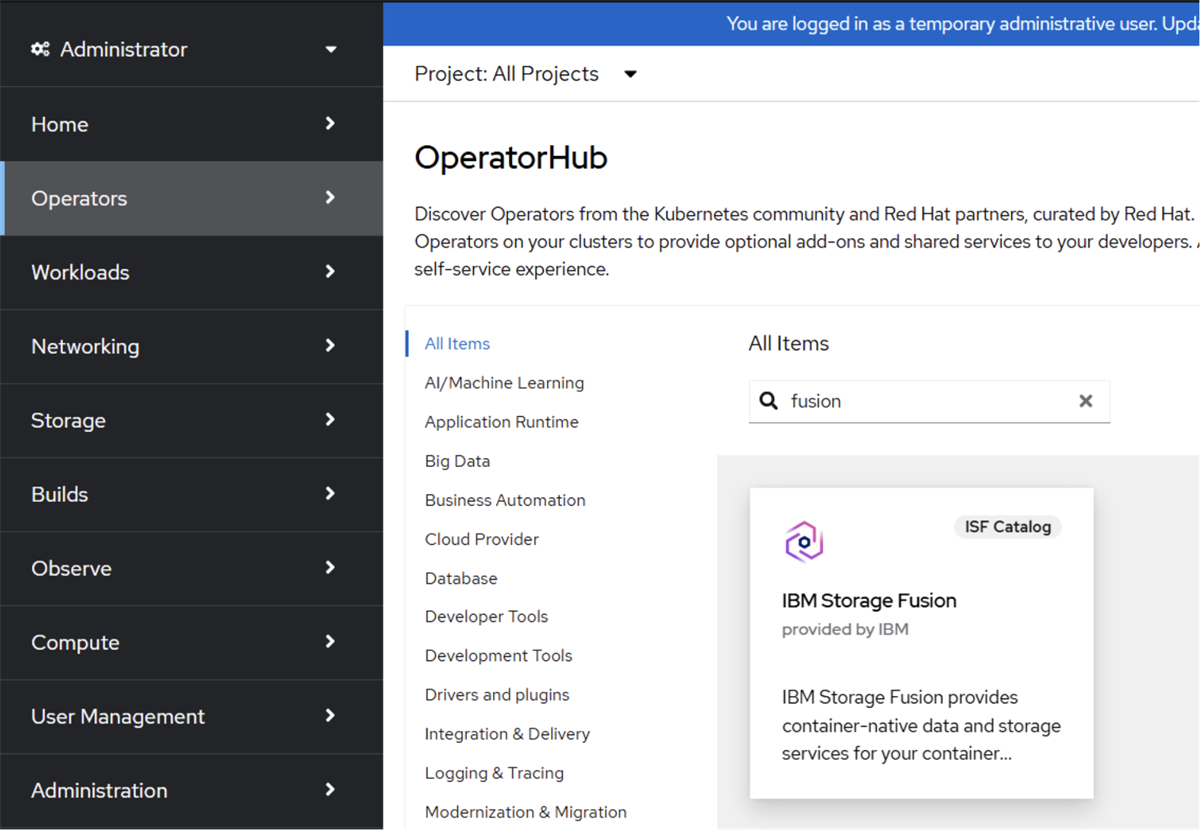Click the 'provided by IBM' text
This screenshot has height=830, width=1200.
[x=845, y=630]
